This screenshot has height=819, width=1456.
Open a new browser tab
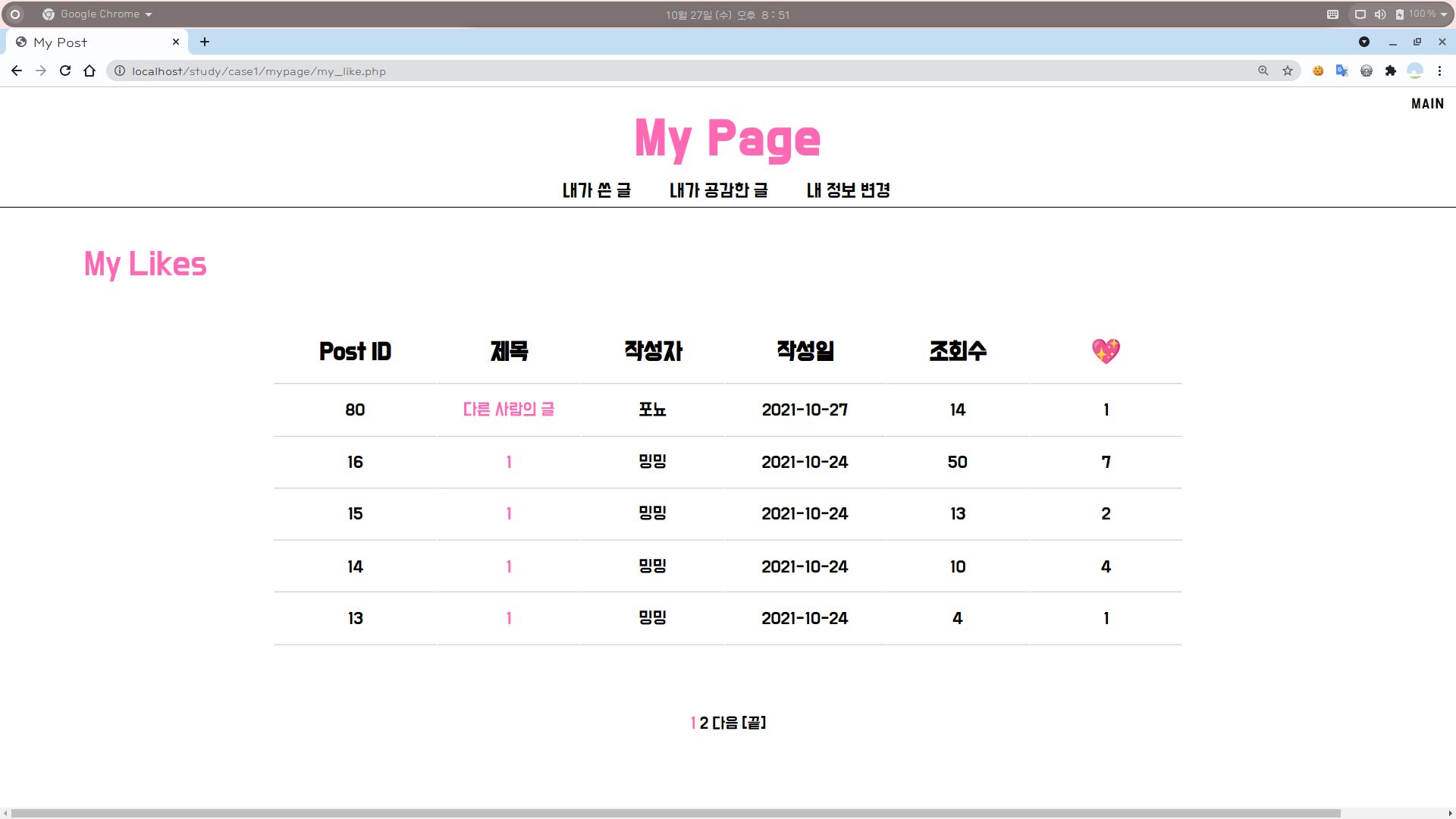click(205, 42)
